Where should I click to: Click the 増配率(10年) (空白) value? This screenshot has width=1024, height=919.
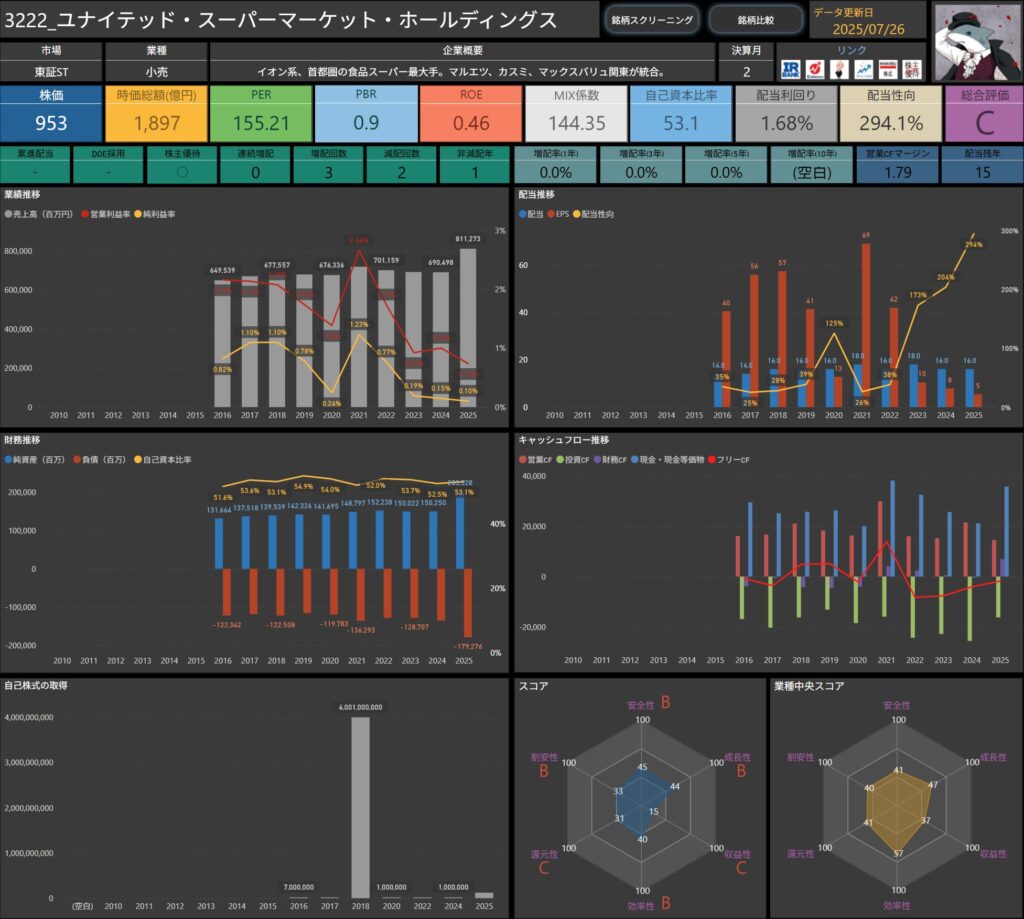point(812,172)
